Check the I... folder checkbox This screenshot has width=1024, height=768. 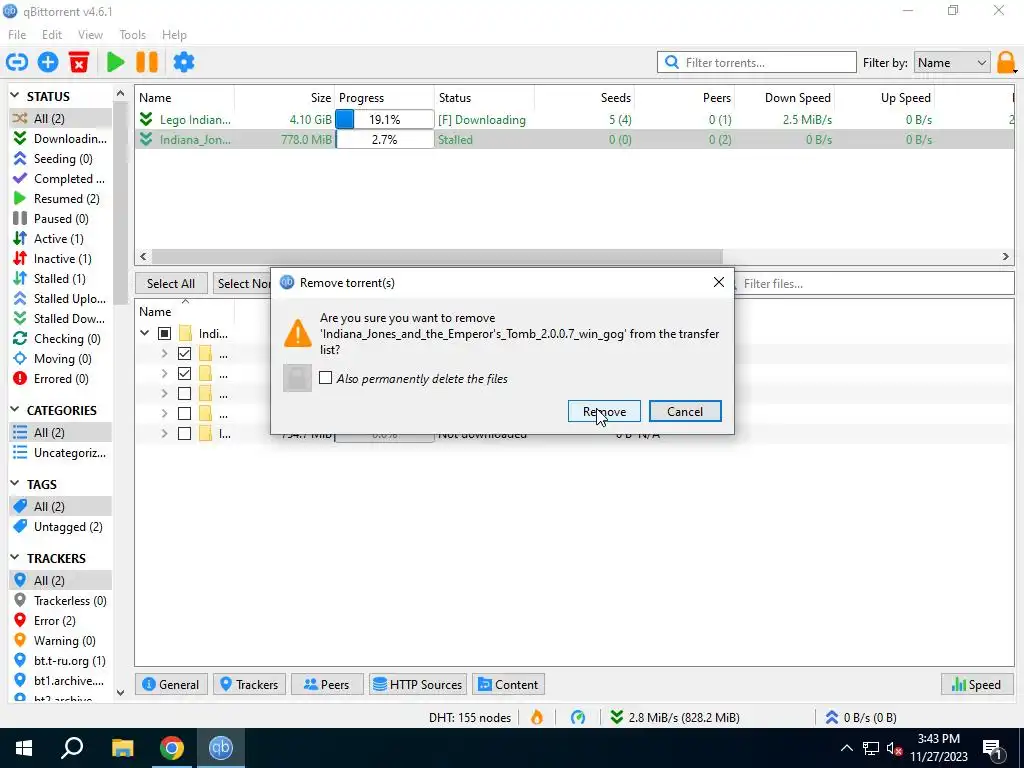pyautogui.click(x=185, y=434)
